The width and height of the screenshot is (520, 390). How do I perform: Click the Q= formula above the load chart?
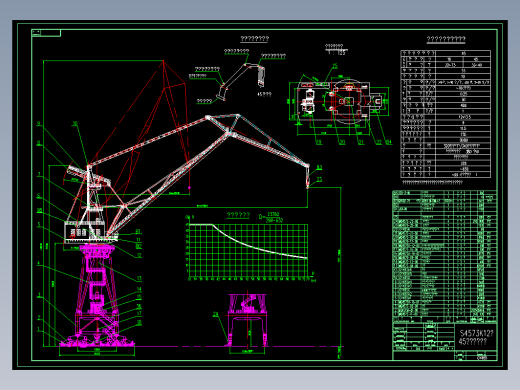(x=271, y=217)
